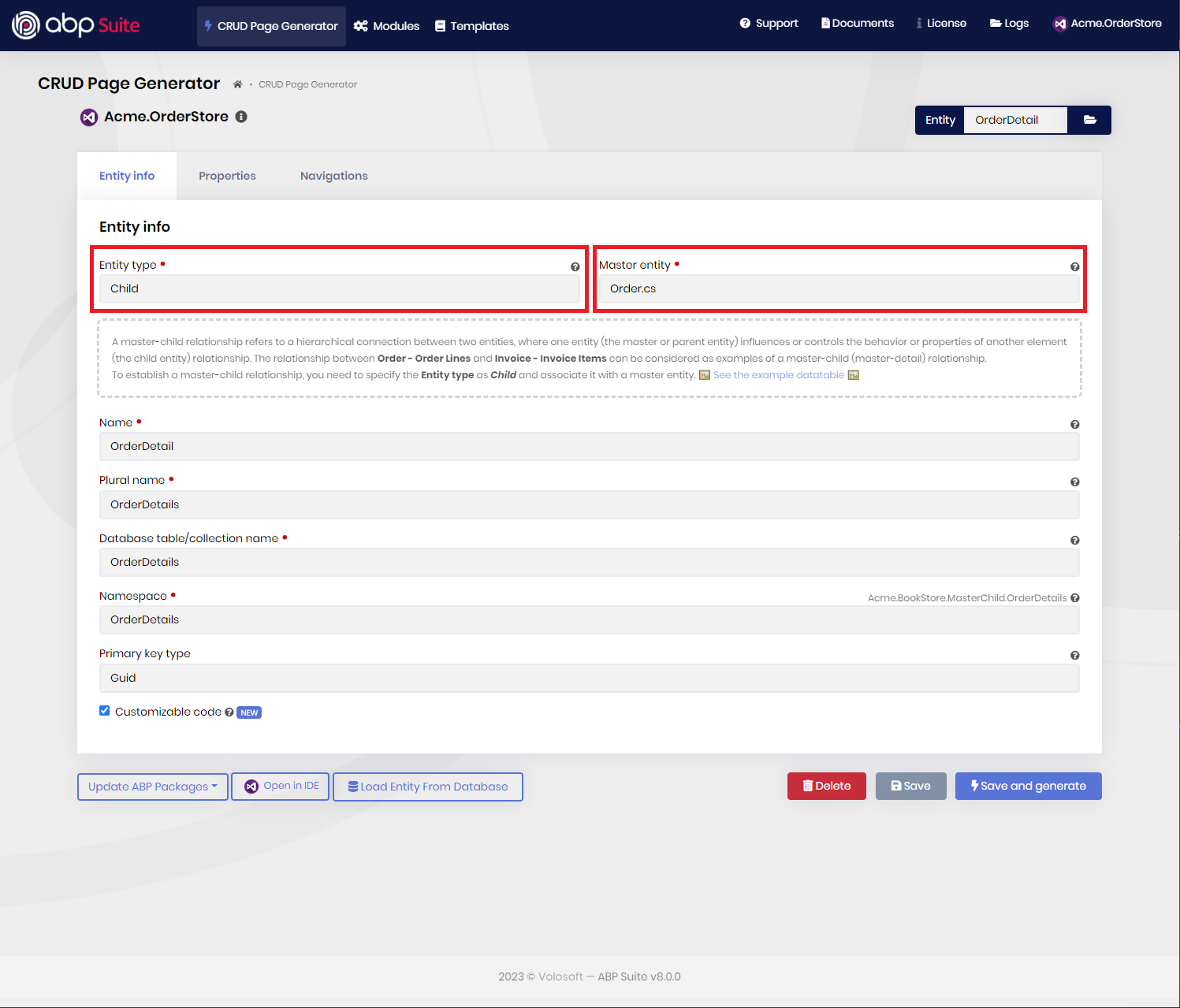Click help icon for Entity type
Image resolution: width=1180 pixels, height=1008 pixels.
(575, 267)
